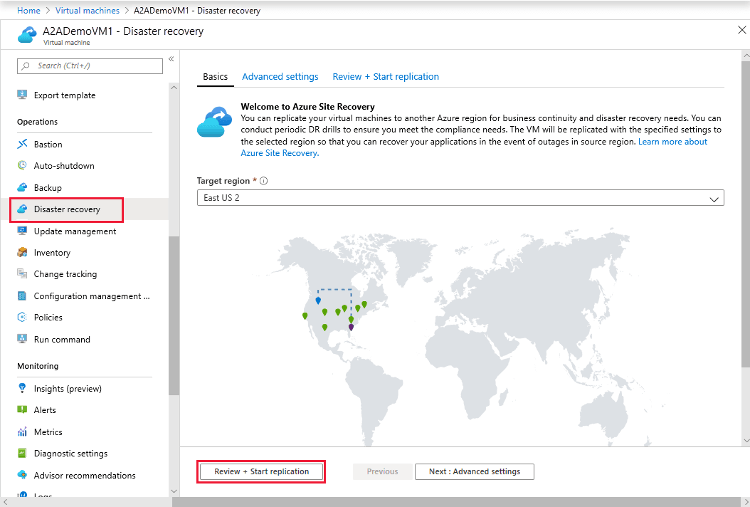Select Run command in the sidebar
The width and height of the screenshot is (750, 507).
(62, 339)
